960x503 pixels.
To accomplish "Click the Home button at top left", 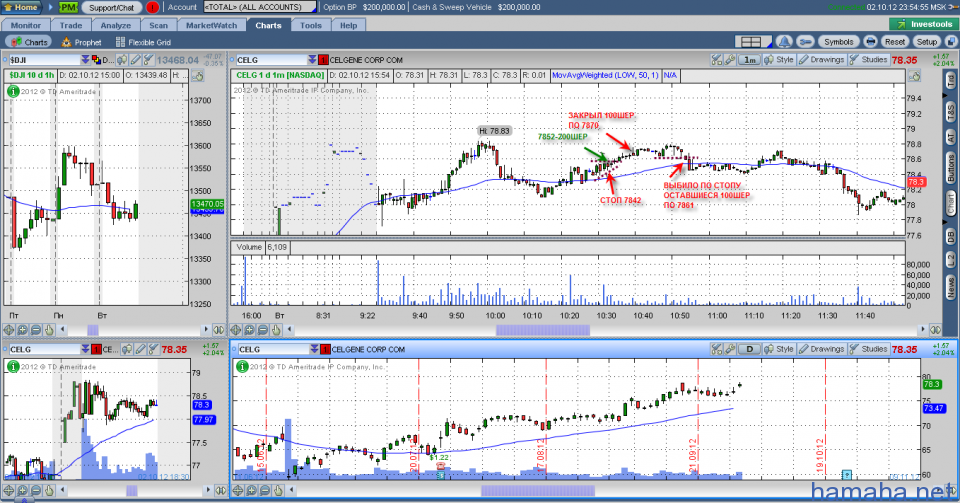I will pos(21,7).
